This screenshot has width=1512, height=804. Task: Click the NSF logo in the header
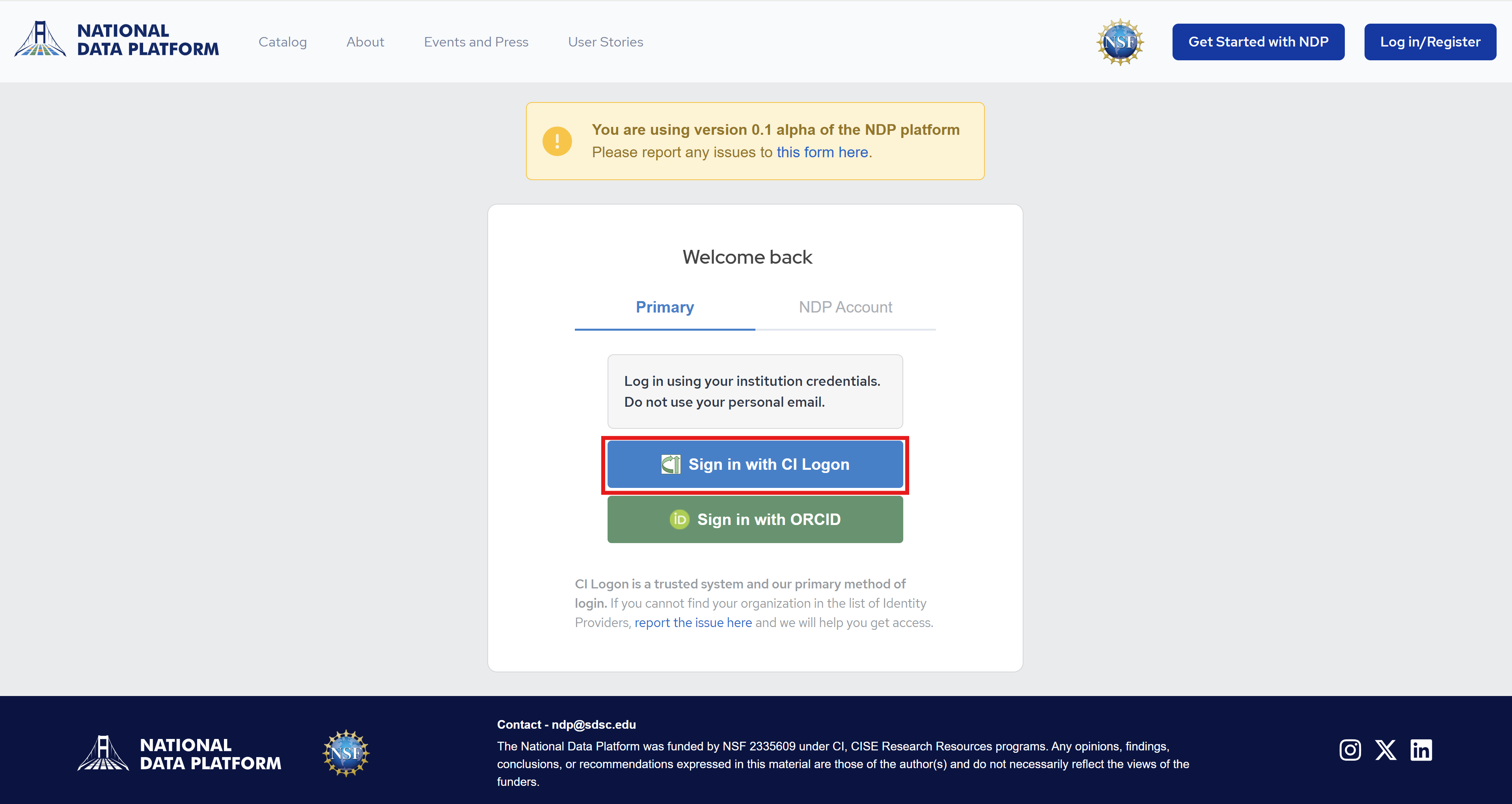[x=1119, y=42]
